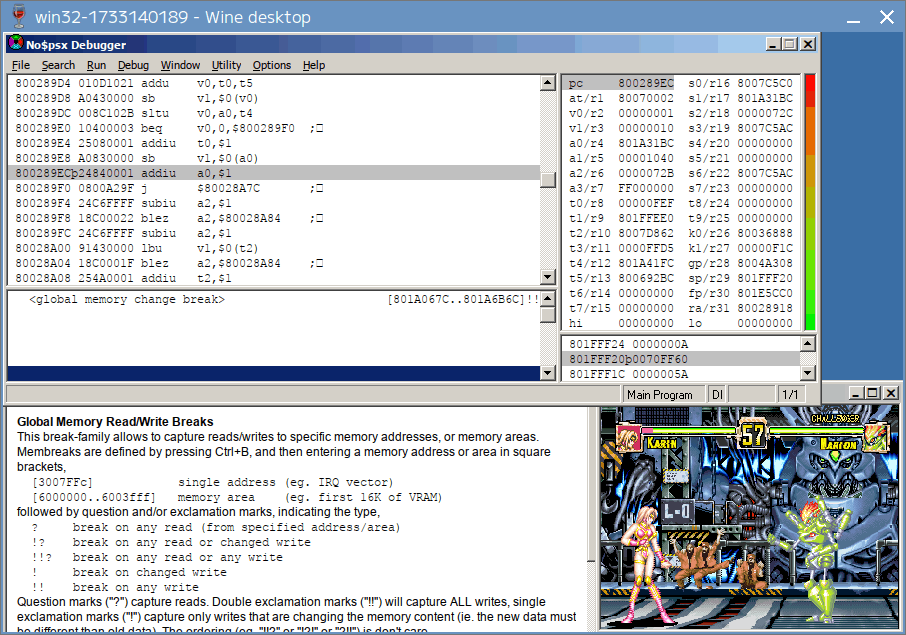Click the pc register value 800289EC
Image resolution: width=906 pixels, height=635 pixels.
[645, 83]
